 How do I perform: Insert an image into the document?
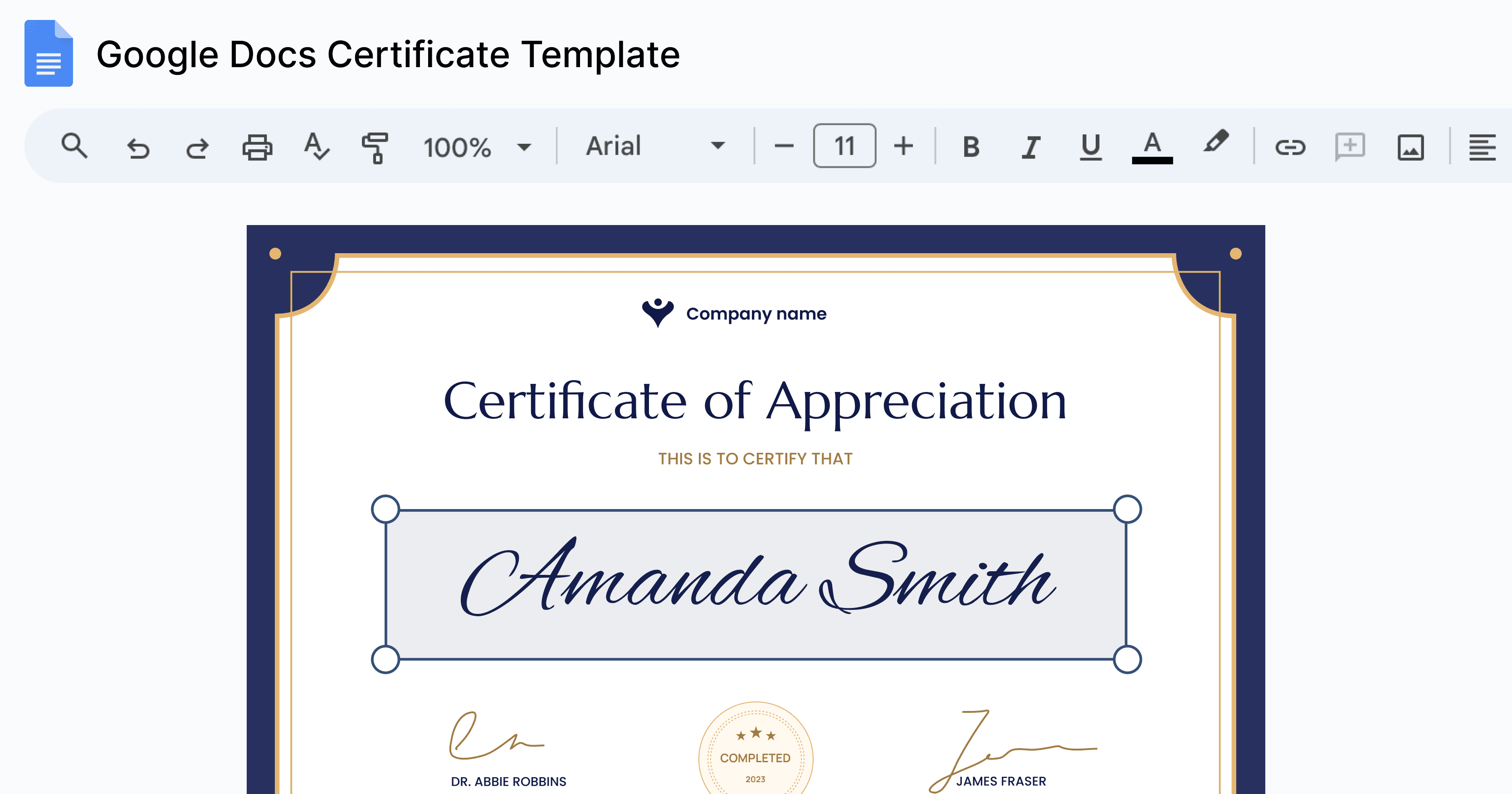(1410, 146)
